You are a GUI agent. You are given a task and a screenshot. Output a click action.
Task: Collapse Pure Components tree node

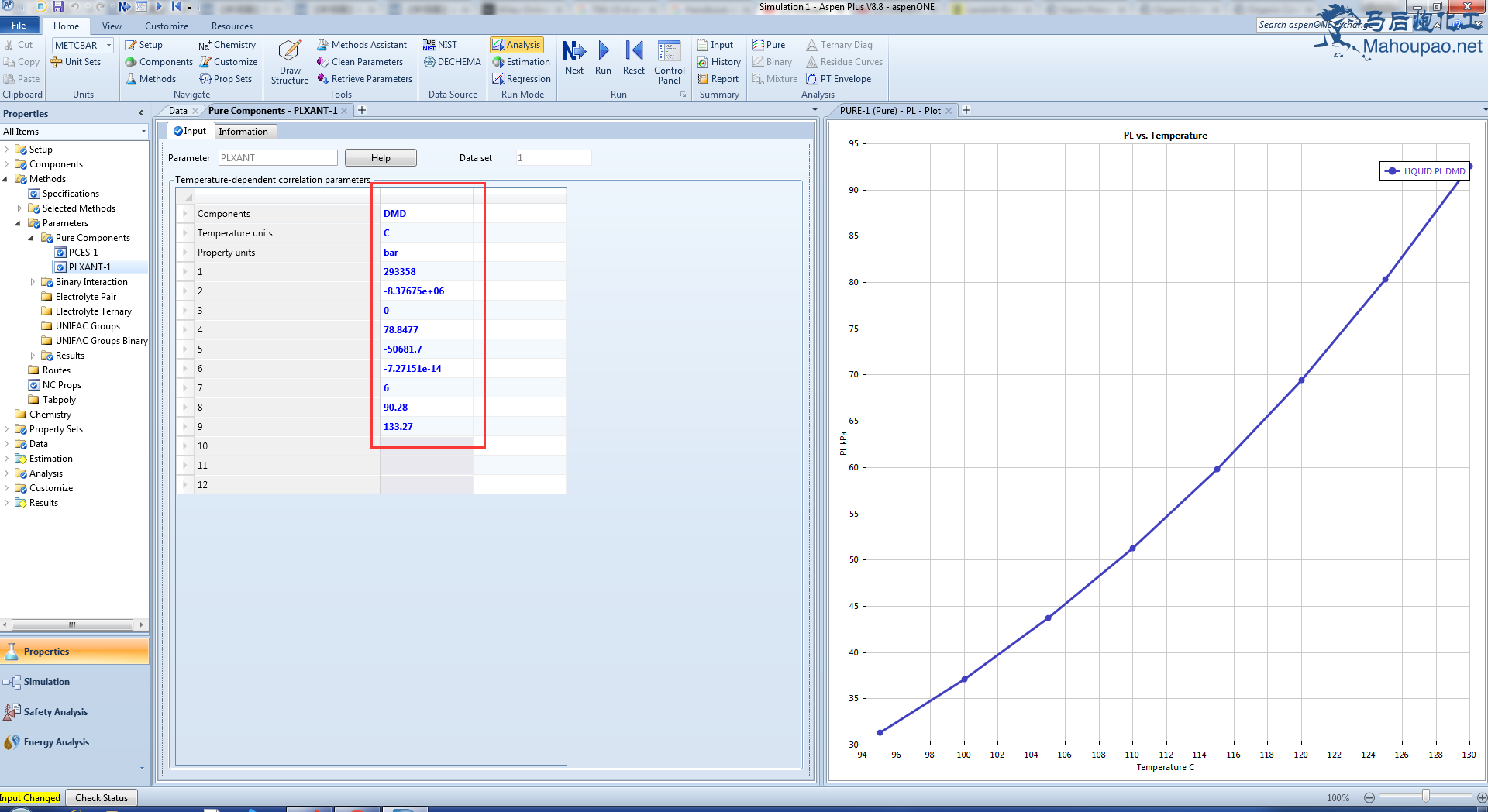pyautogui.click(x=32, y=238)
